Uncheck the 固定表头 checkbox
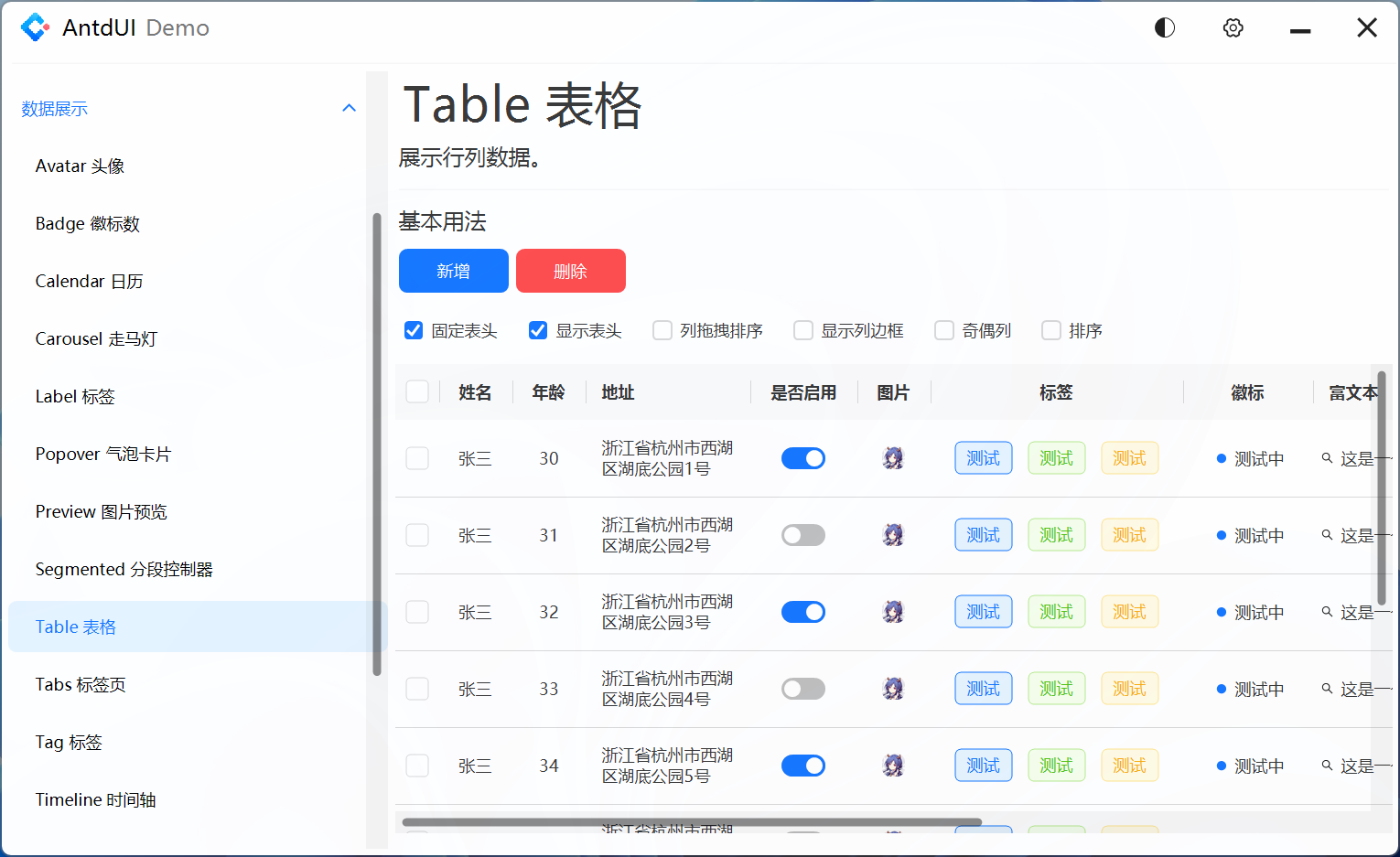 tap(414, 330)
